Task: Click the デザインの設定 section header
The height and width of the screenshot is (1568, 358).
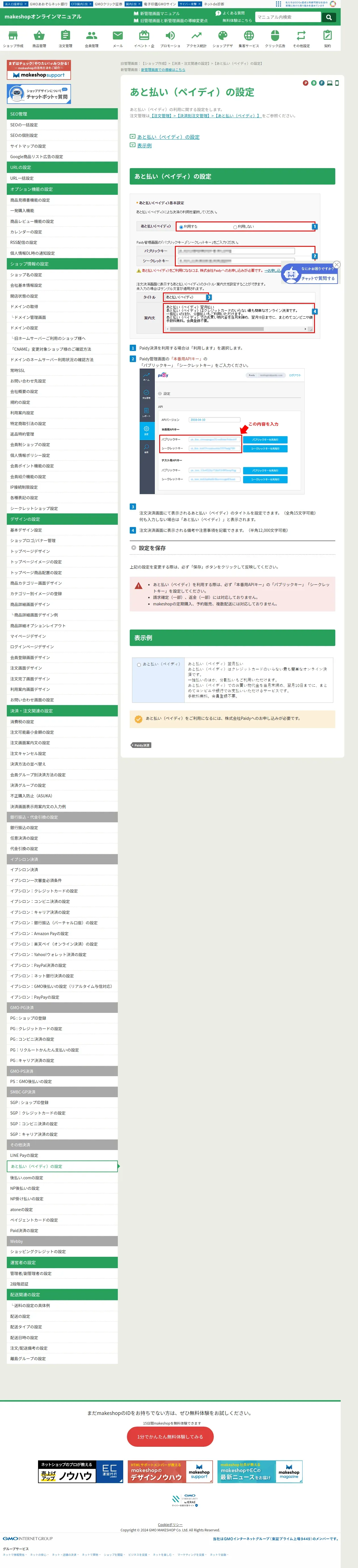Action: tap(62, 519)
